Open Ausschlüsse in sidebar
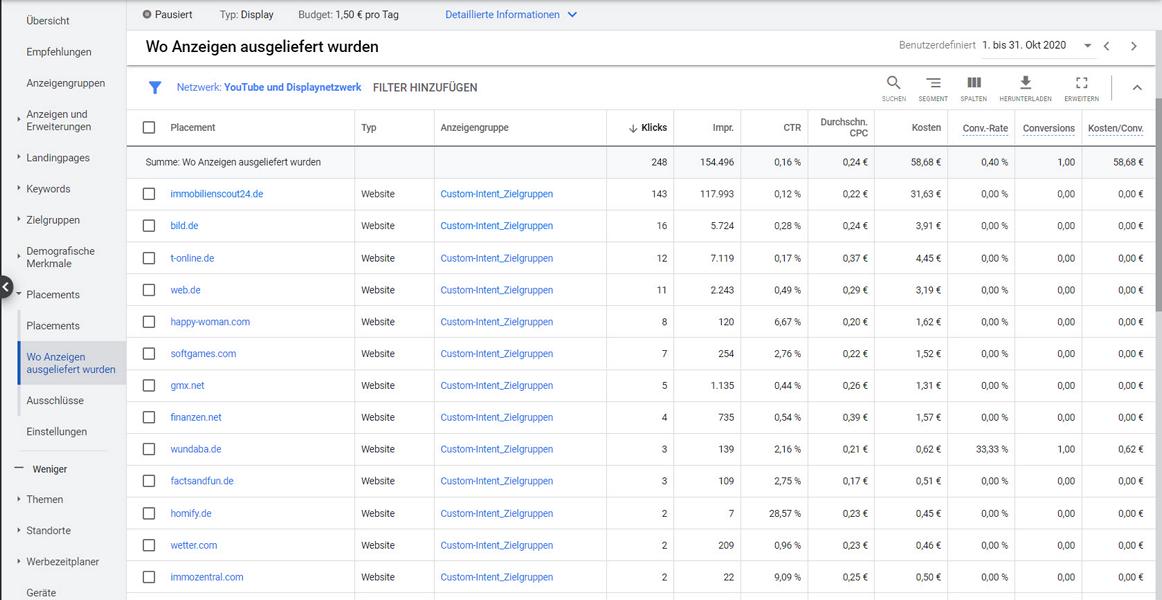Image resolution: width=1162 pixels, height=600 pixels. [x=55, y=401]
